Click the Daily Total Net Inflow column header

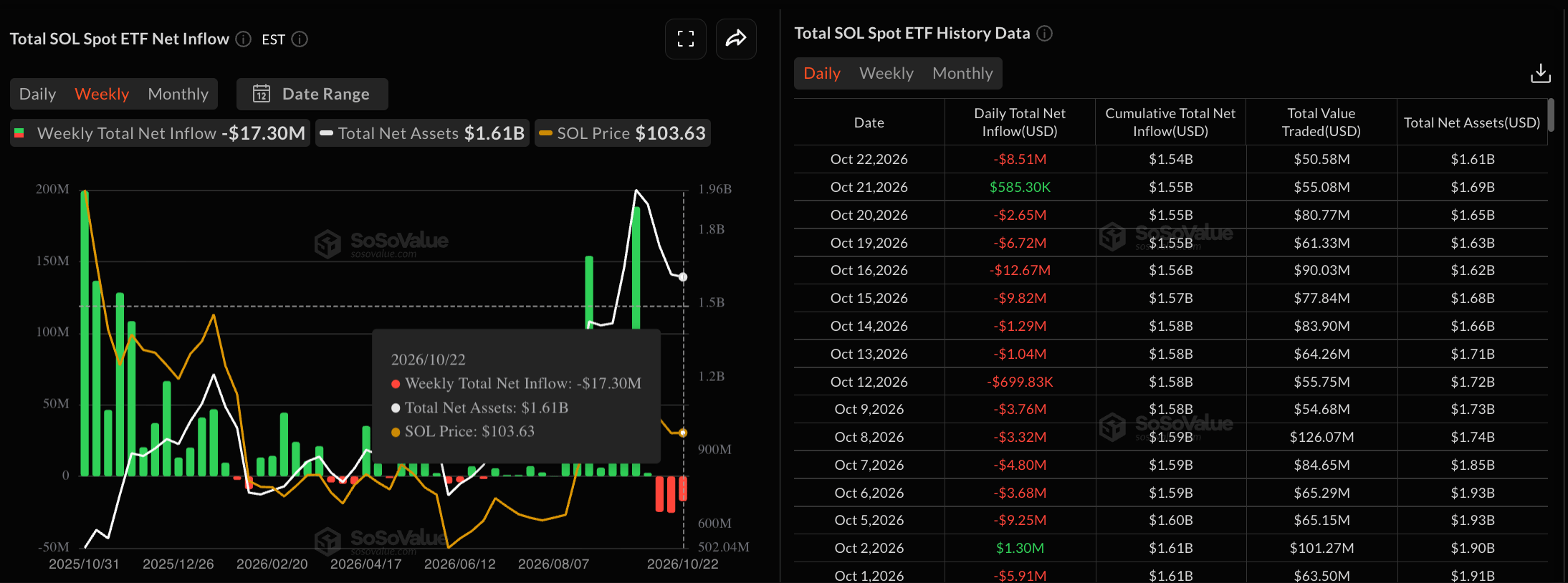(x=1020, y=122)
